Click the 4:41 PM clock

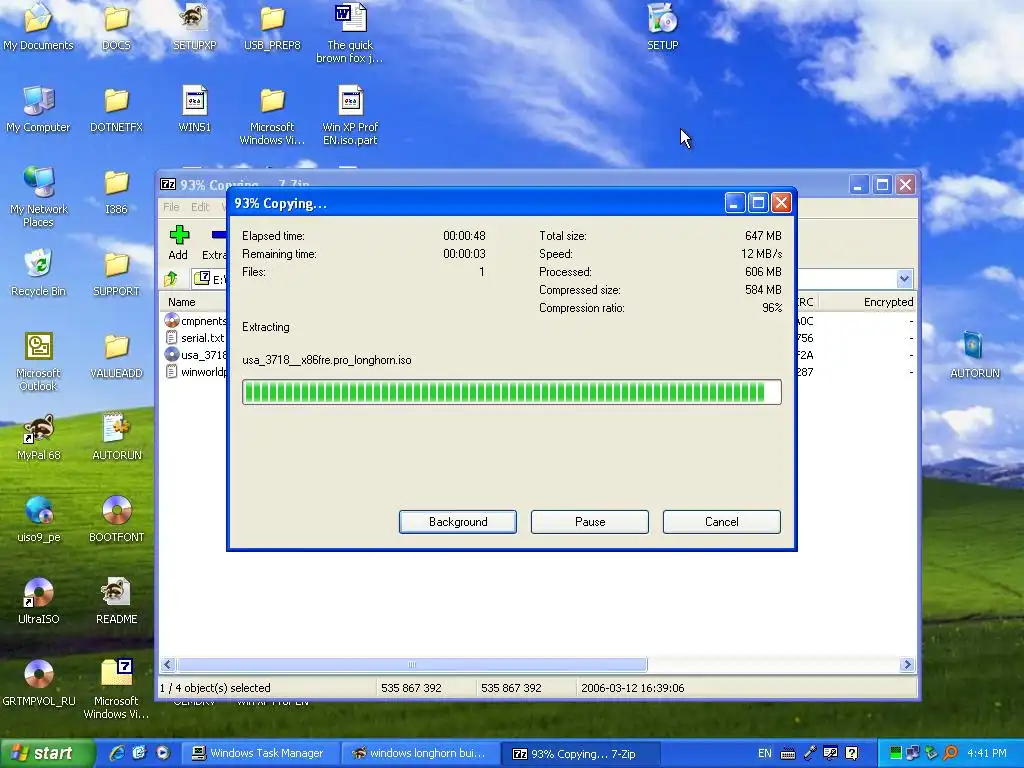tap(986, 753)
